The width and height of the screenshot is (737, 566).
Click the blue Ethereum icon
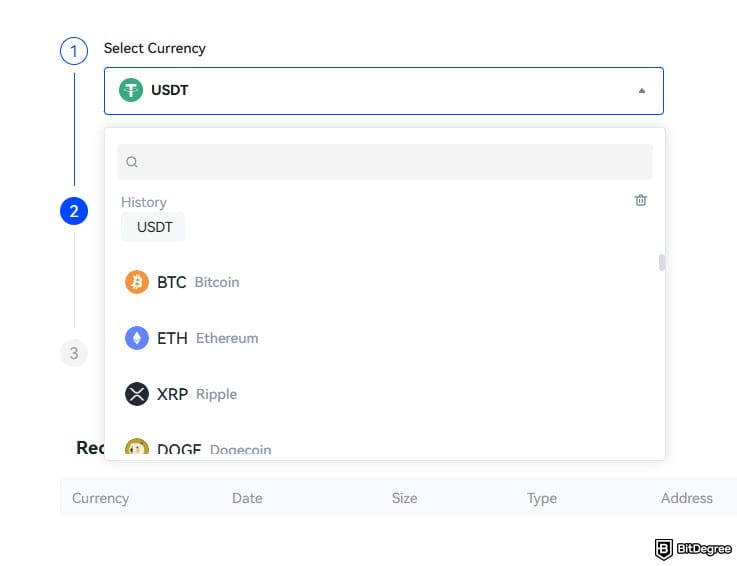point(137,338)
